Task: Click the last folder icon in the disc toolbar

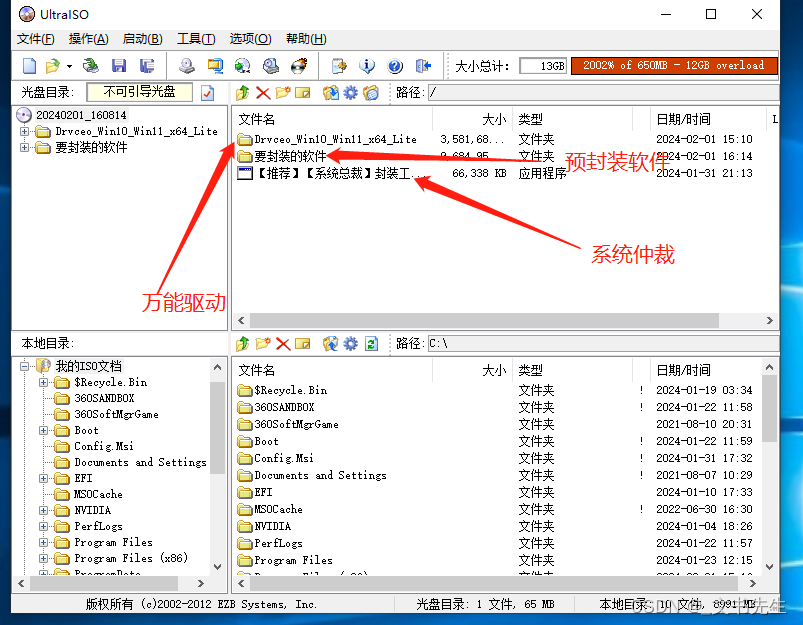Action: pyautogui.click(x=371, y=93)
